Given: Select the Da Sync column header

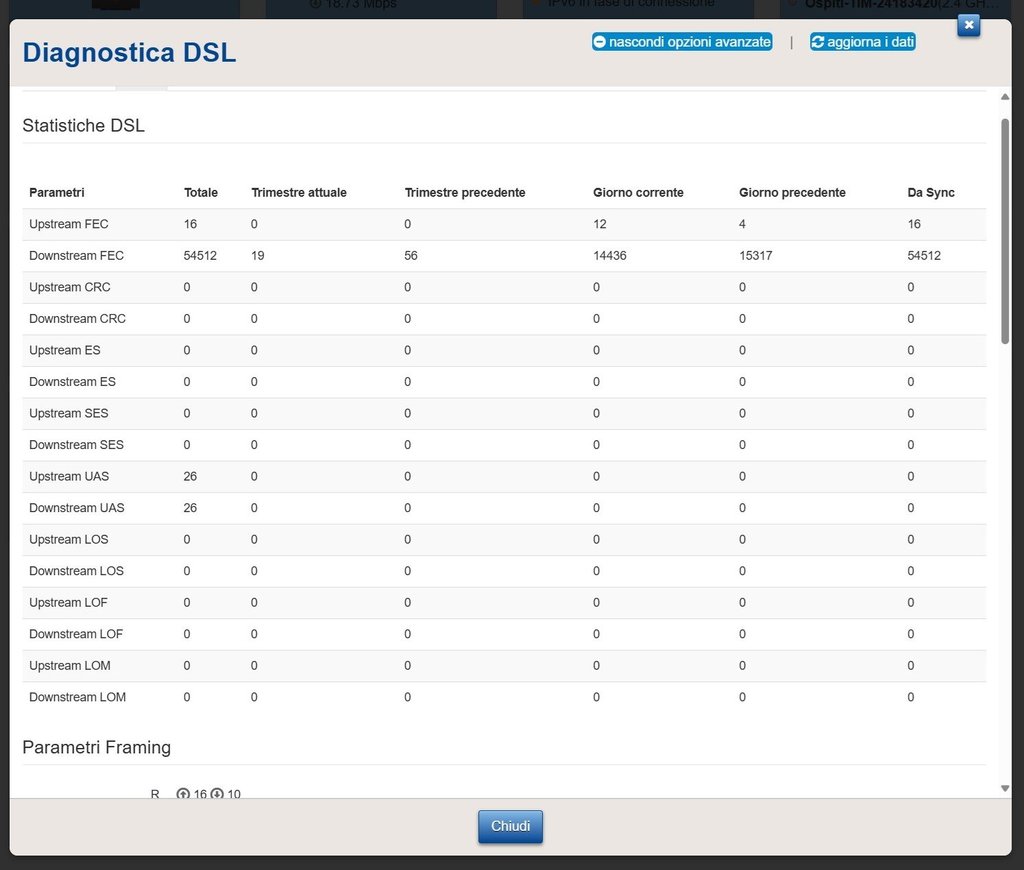Looking at the screenshot, I should 931,192.
